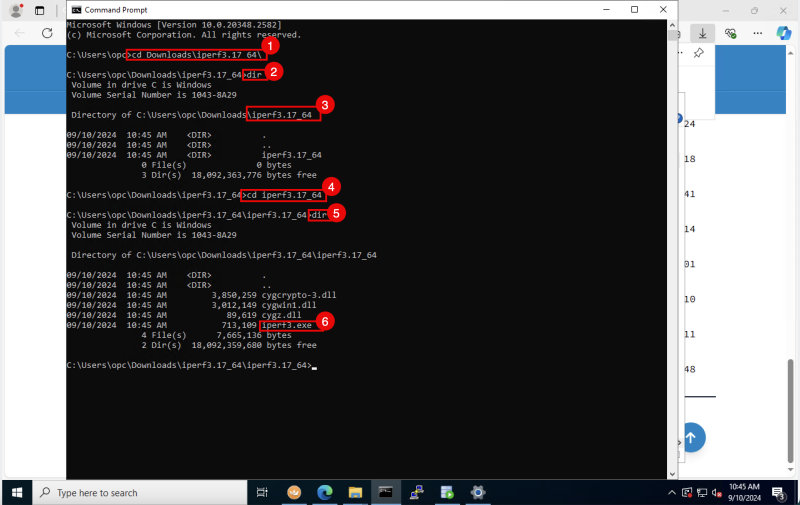Image resolution: width=800 pixels, height=505 pixels.
Task: Open the Settings gear taskbar icon
Action: pyautogui.click(x=478, y=492)
